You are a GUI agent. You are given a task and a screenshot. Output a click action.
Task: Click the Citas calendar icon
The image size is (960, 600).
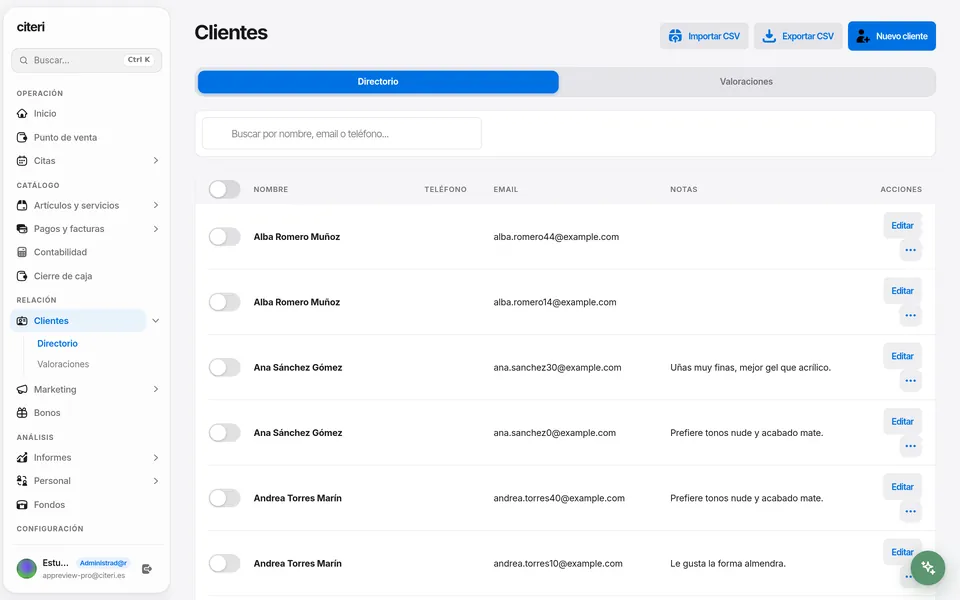(22, 160)
